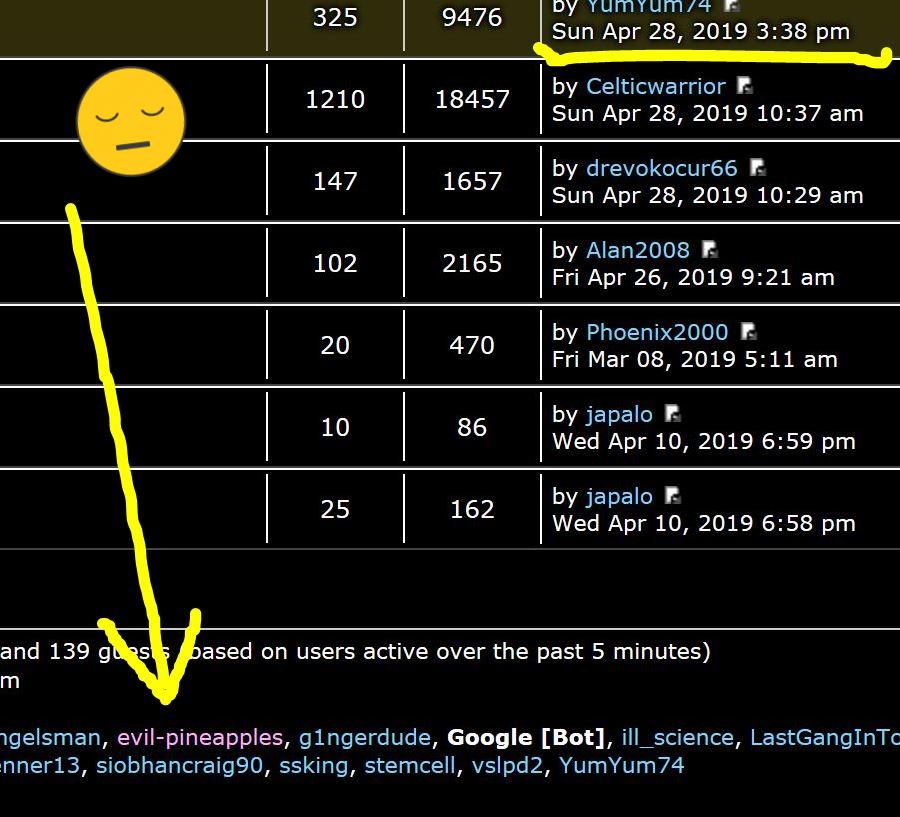This screenshot has width=900, height=817.
Task: Open Celticwarrior's user profile link
Action: pyautogui.click(x=655, y=87)
